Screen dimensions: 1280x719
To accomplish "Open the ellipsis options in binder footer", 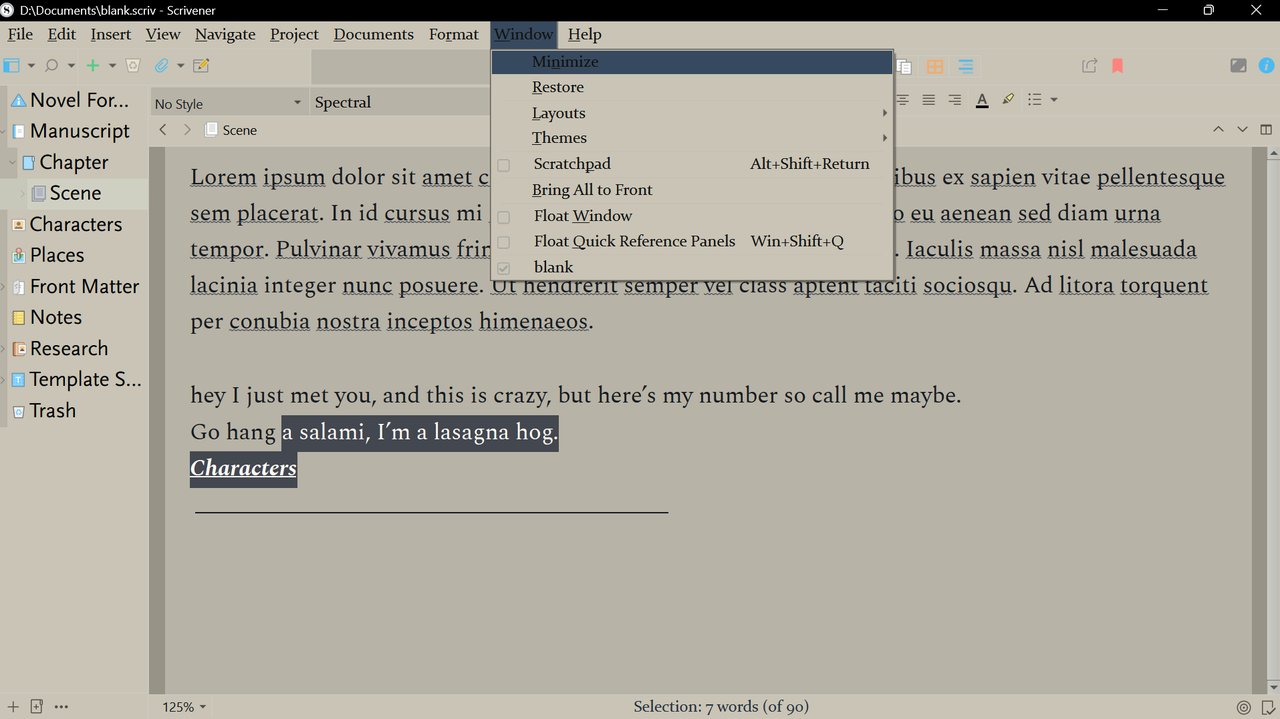I will coord(62,706).
